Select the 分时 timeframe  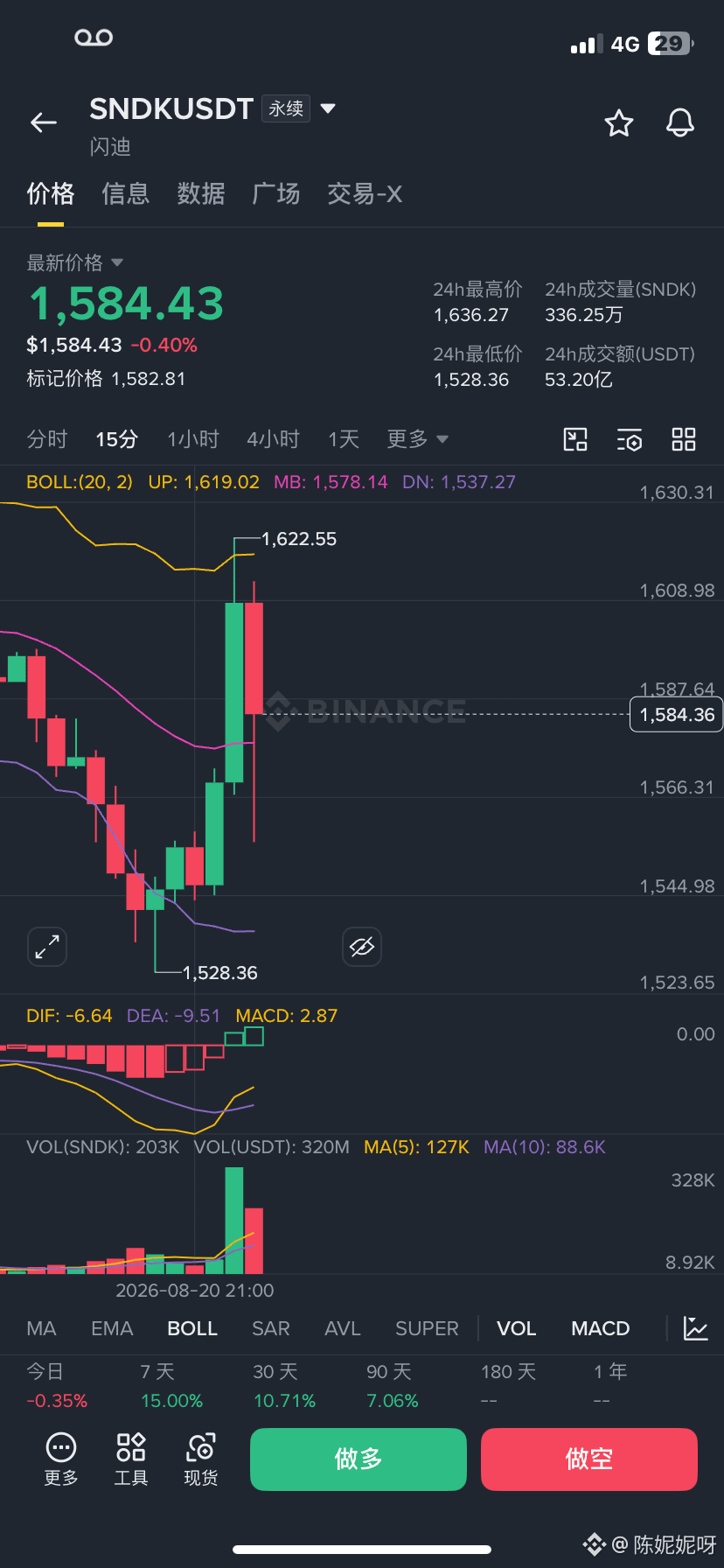pyautogui.click(x=47, y=439)
